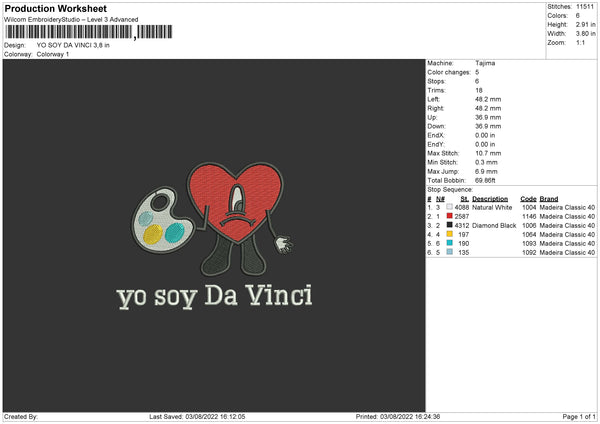Click the stitch count 4088 in row 1
The width and height of the screenshot is (600, 424).
462,207
